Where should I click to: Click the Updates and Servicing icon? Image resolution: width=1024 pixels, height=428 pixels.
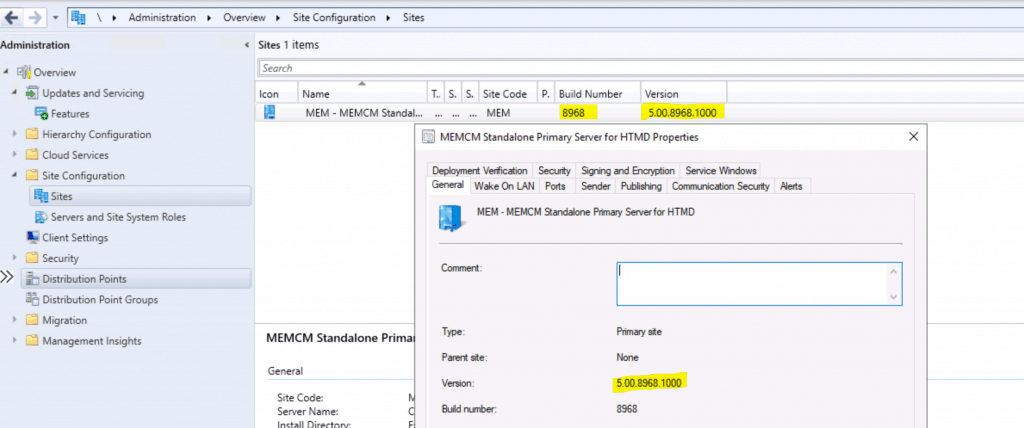[x=32, y=93]
